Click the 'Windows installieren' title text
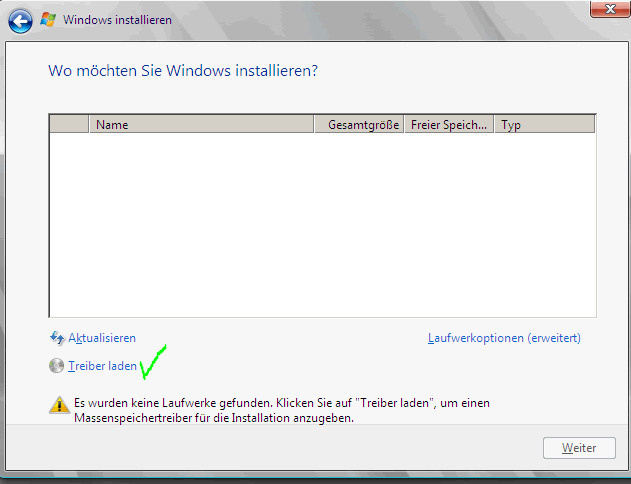The height and width of the screenshot is (484, 631). point(117,20)
